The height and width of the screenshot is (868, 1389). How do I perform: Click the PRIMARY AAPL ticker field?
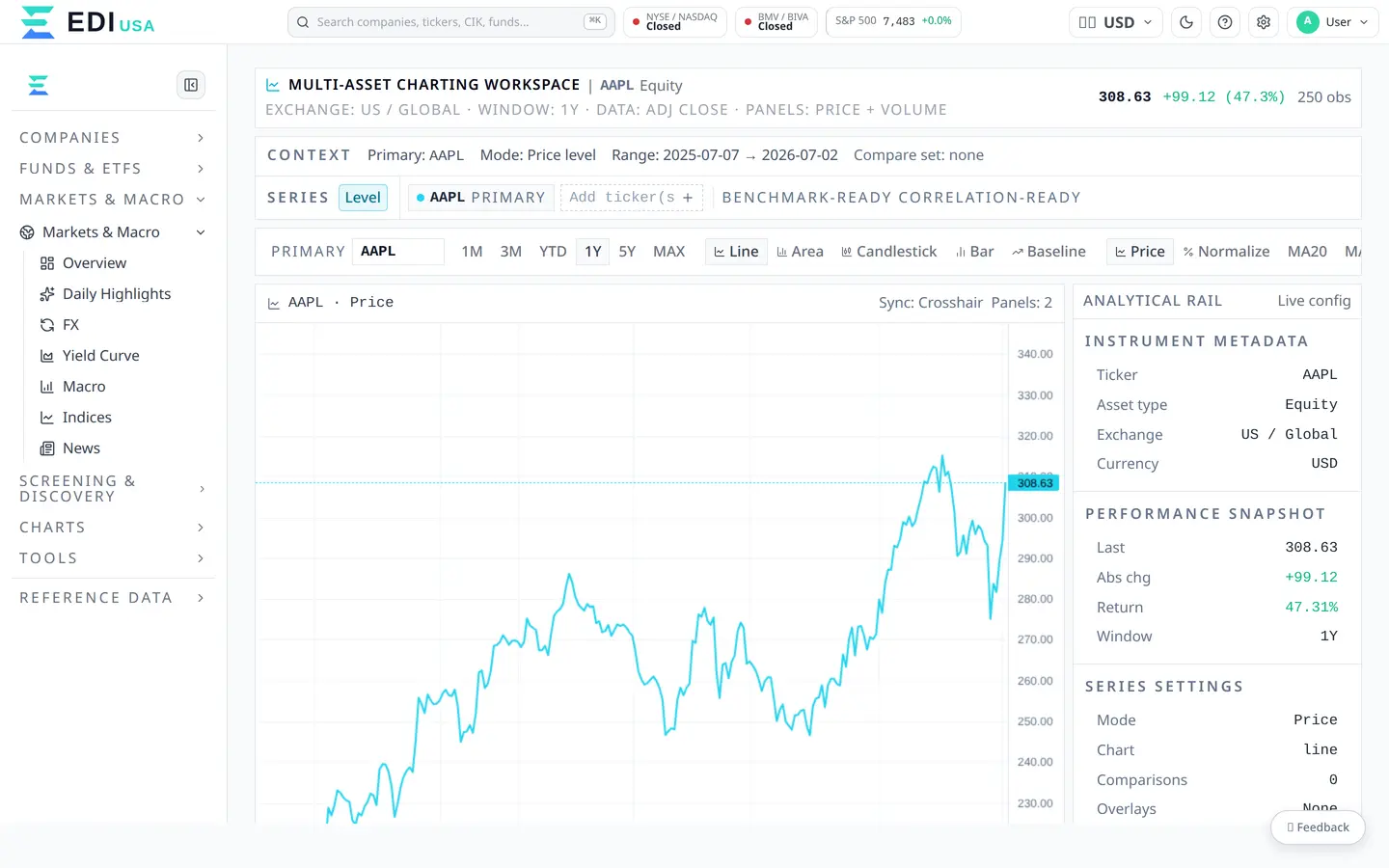(398, 252)
